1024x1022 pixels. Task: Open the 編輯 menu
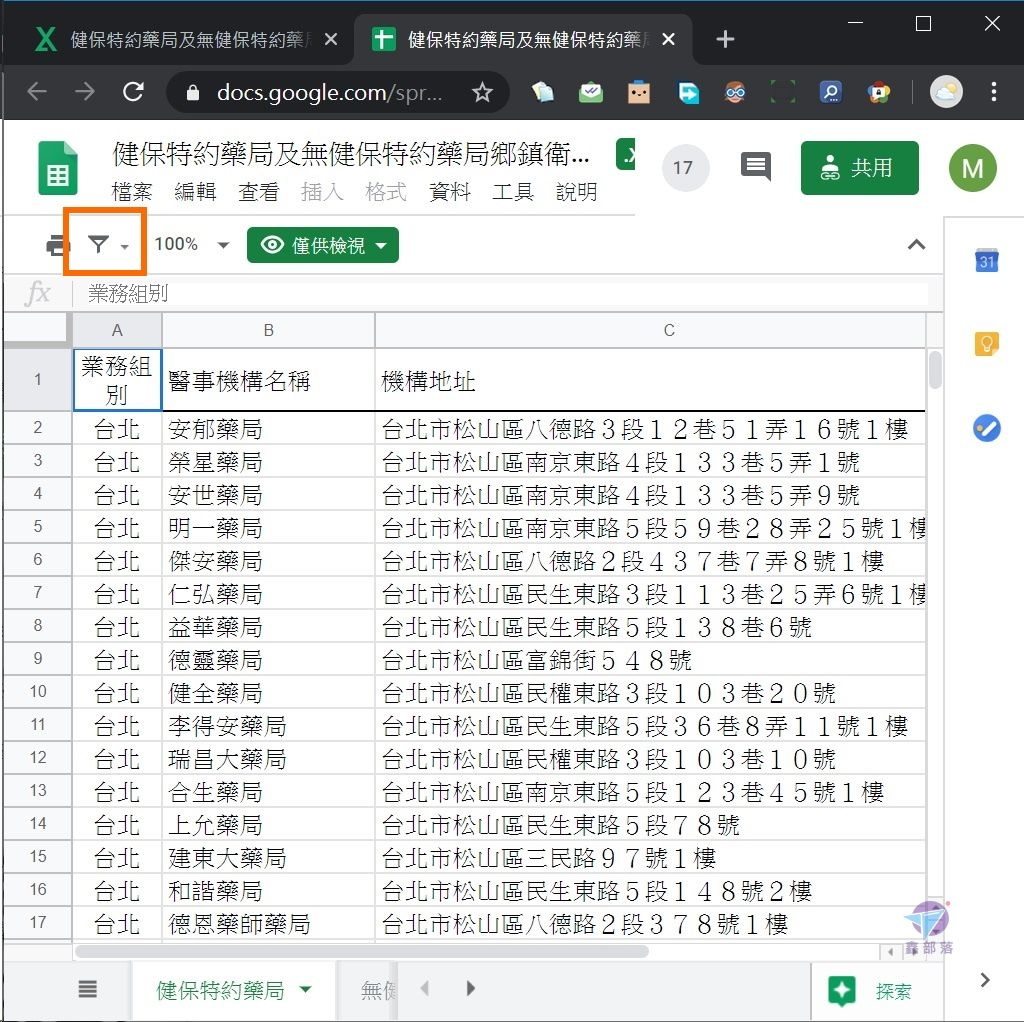tap(195, 191)
